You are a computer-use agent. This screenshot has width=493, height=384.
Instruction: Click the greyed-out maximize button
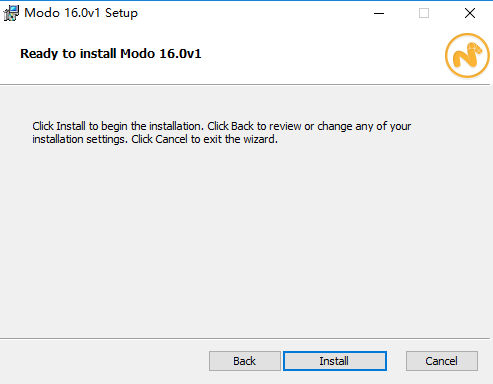(x=424, y=13)
